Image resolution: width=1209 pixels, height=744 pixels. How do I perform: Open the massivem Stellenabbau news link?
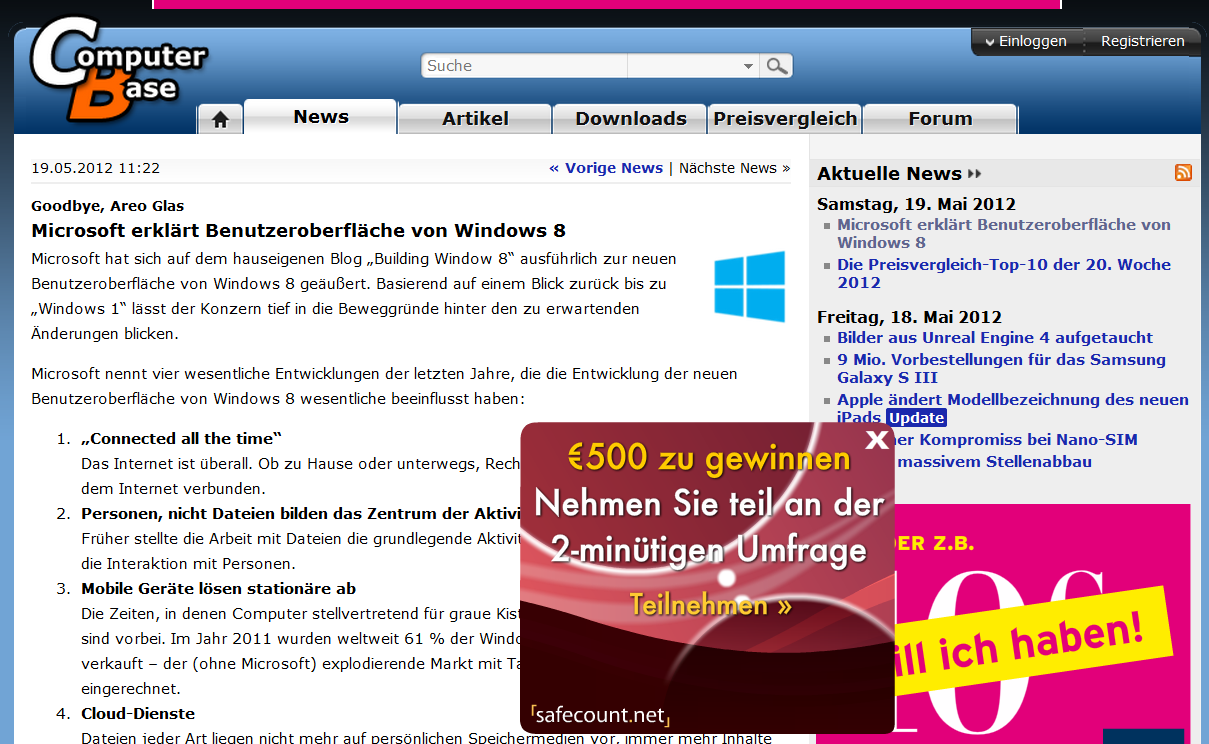(994, 462)
